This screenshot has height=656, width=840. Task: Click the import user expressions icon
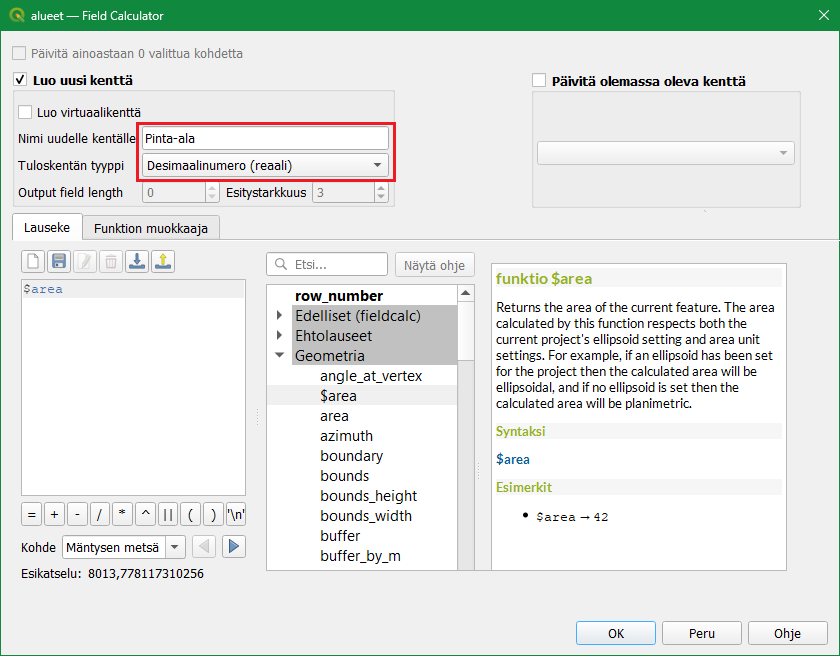coord(137,262)
